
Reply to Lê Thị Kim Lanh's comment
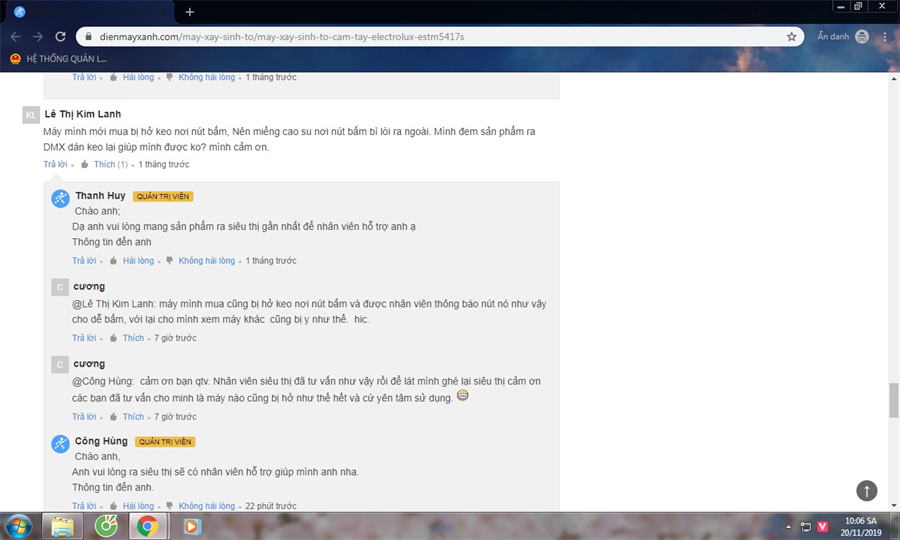coord(55,164)
